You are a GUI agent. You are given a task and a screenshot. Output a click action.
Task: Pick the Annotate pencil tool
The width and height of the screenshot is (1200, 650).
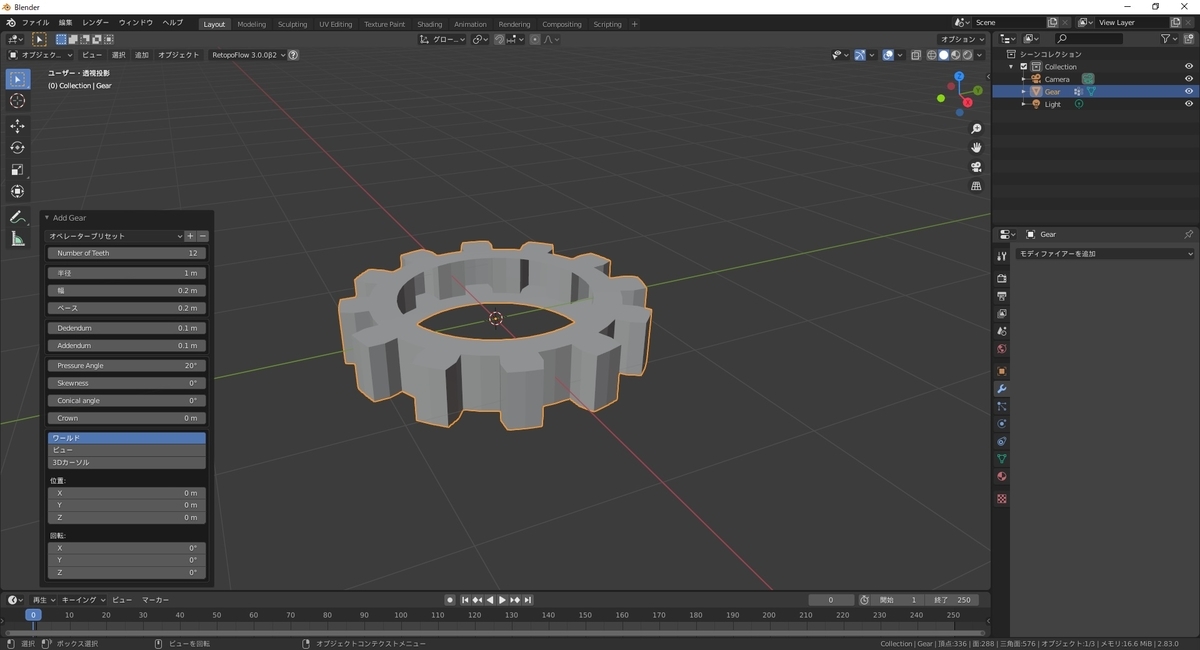pyautogui.click(x=18, y=217)
